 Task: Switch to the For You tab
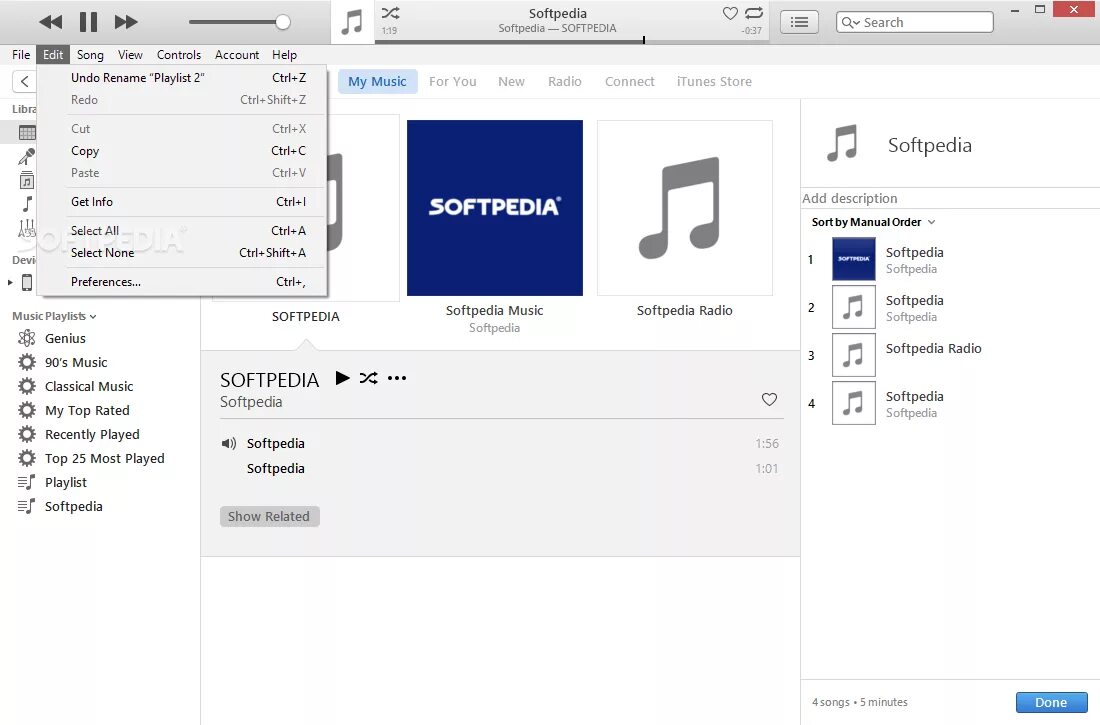click(x=452, y=81)
